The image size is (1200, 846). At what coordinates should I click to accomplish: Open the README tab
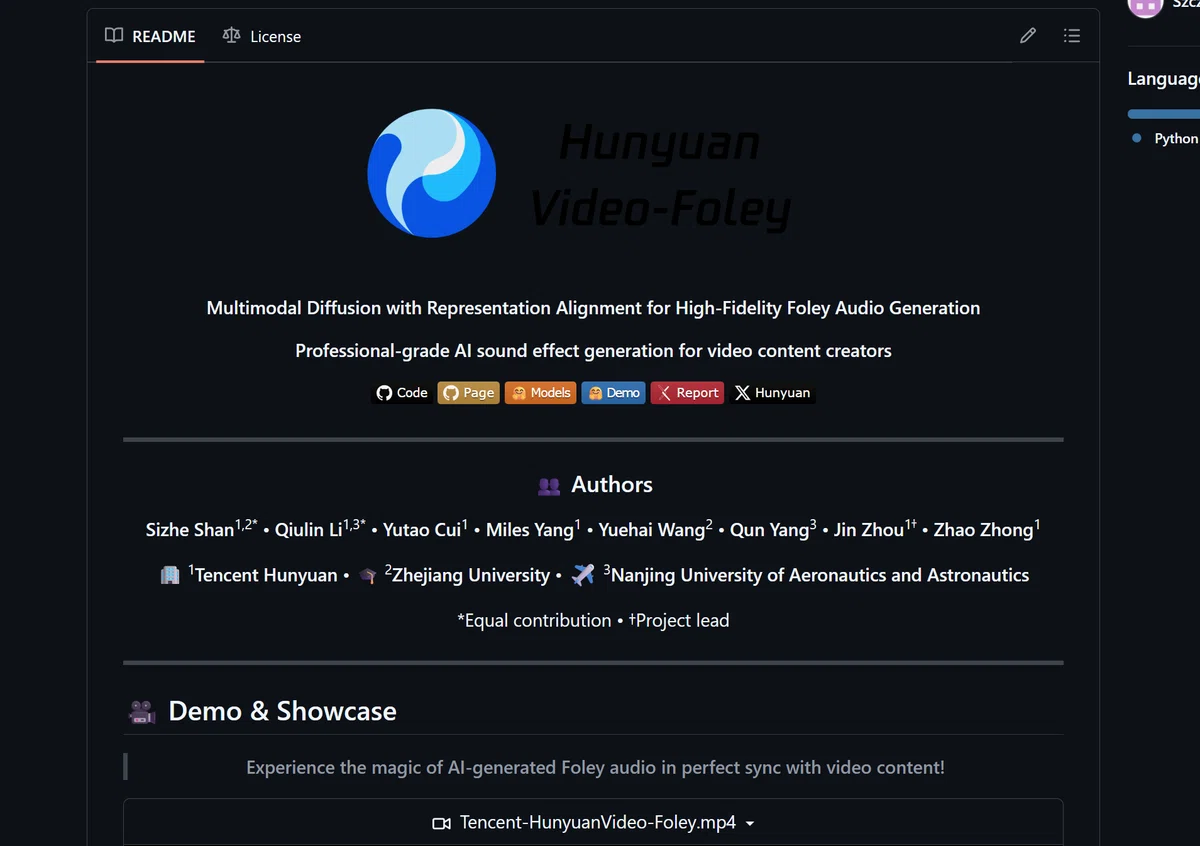click(150, 36)
